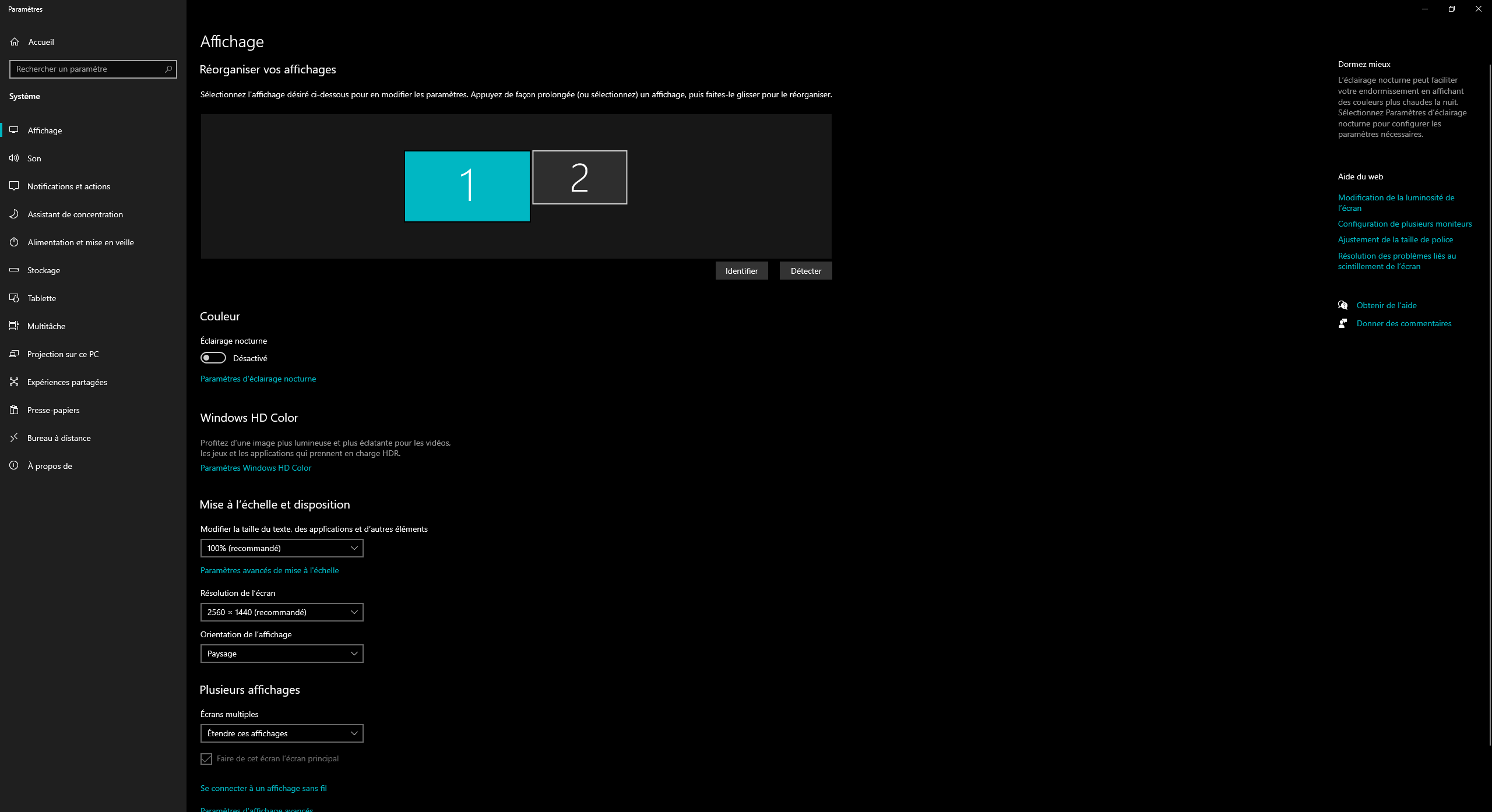1492x812 pixels.
Task: Click the Assistant de concentration moon icon
Action: coord(14,214)
